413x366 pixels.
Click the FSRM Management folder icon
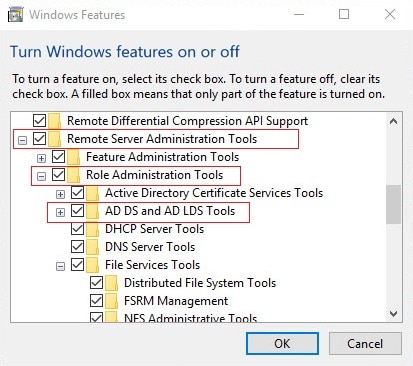[x=111, y=301]
